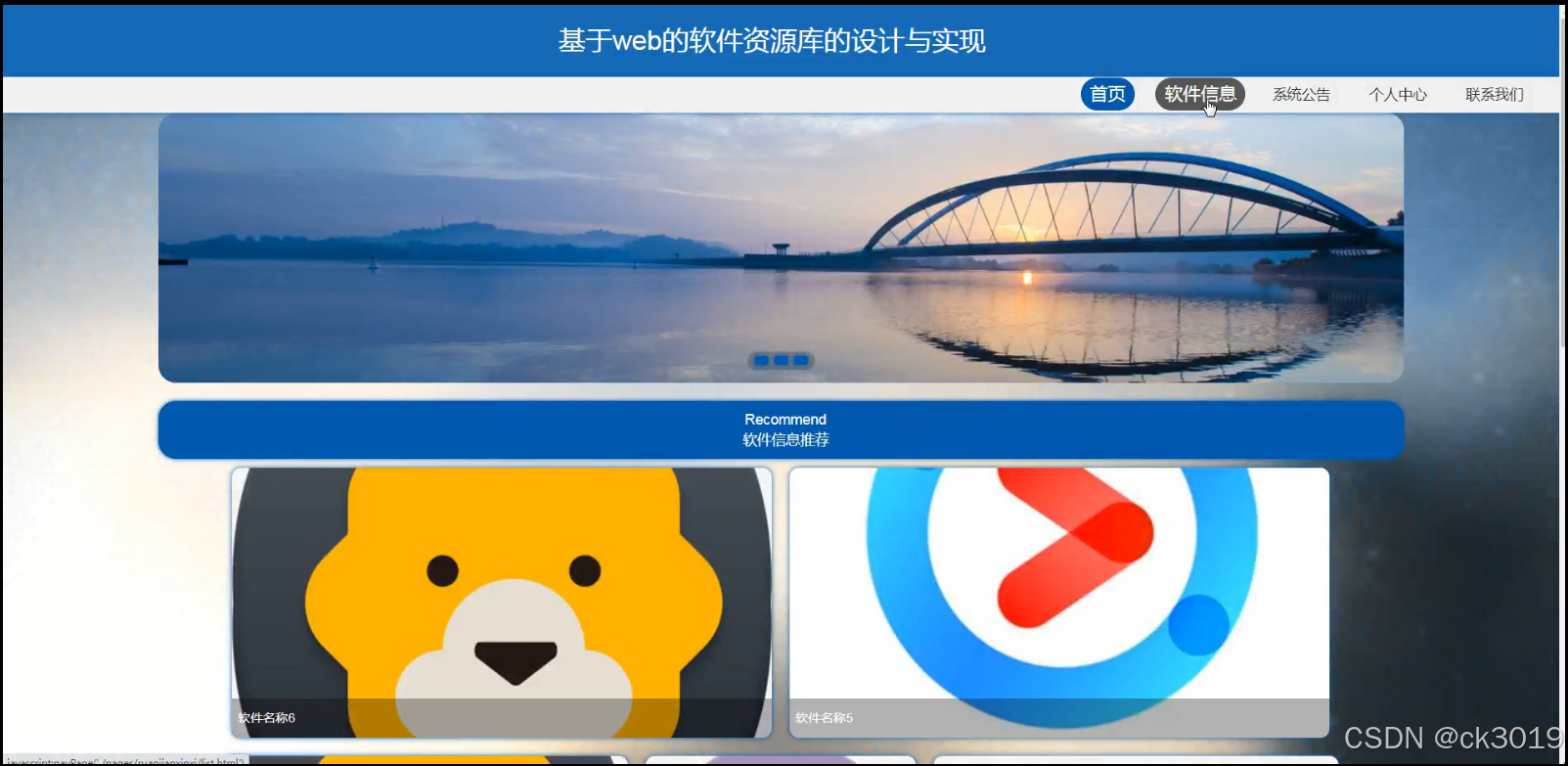Screen dimensions: 1568x766
Task: Click the site title 基于web的软件资源库的设计与实现
Action: (x=772, y=41)
